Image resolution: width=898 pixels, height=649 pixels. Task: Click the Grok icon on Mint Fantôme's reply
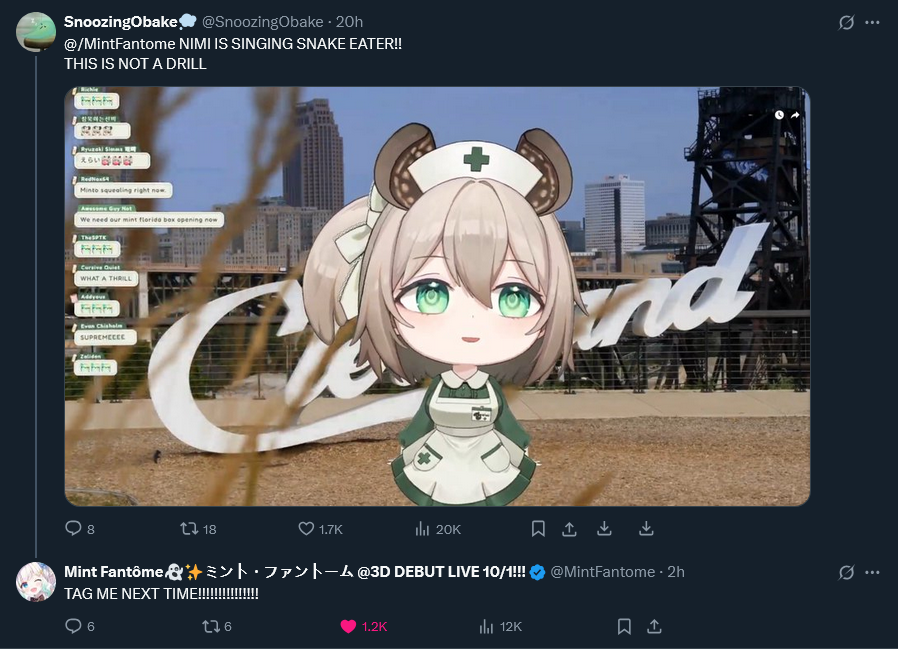[846, 572]
